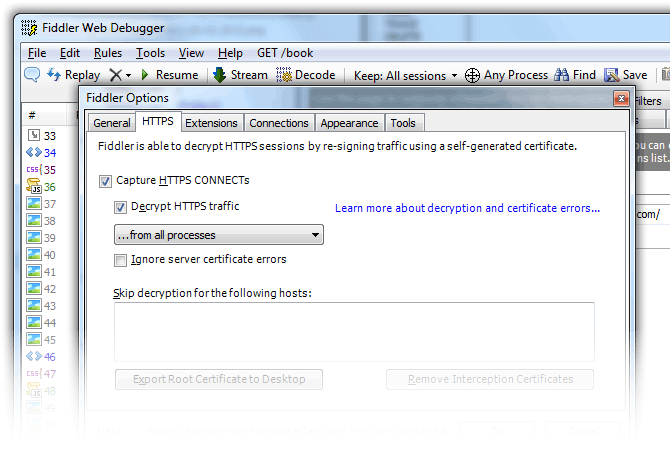Click Export Root Certificate to Desktop button
Screen dimensions: 670x470
219,379
